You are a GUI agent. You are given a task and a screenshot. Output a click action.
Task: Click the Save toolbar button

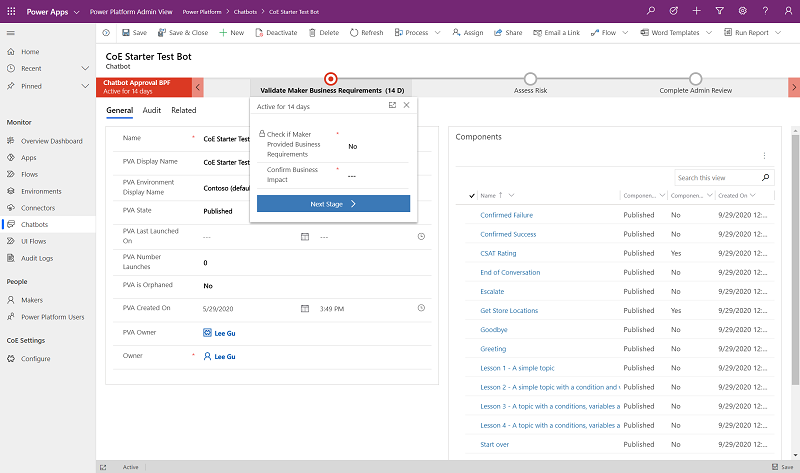(x=134, y=33)
